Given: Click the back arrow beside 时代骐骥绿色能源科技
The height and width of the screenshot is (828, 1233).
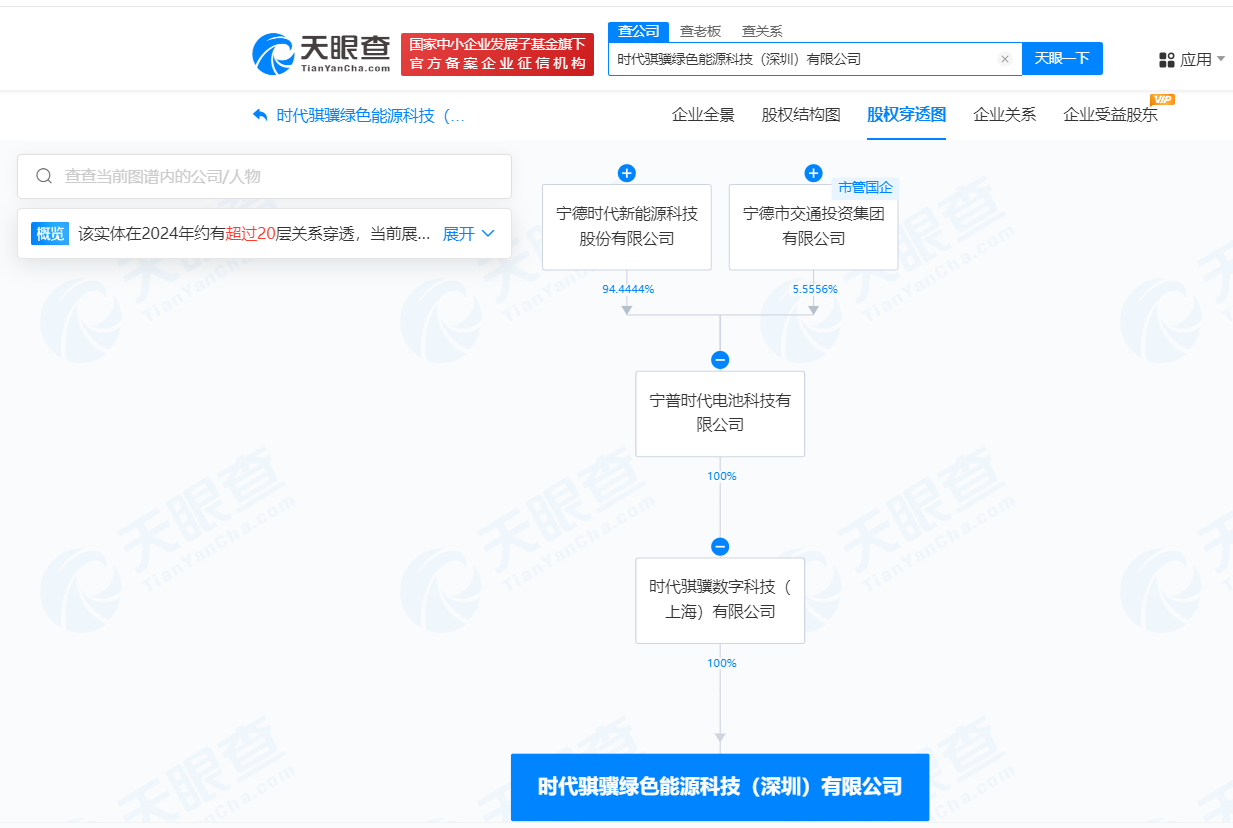Looking at the screenshot, I should (260, 115).
